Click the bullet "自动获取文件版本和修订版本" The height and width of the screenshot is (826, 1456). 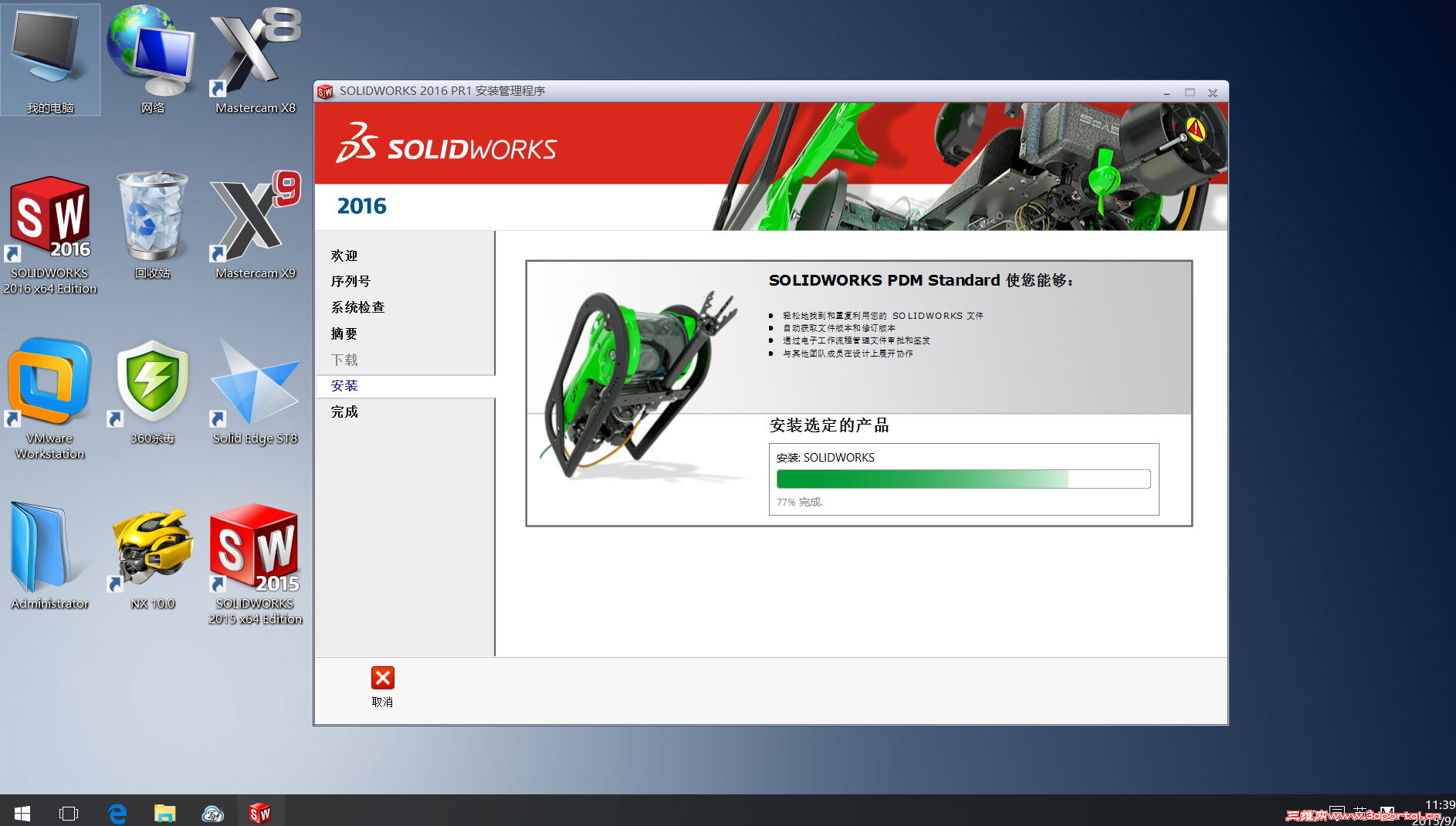pyautogui.click(x=839, y=328)
